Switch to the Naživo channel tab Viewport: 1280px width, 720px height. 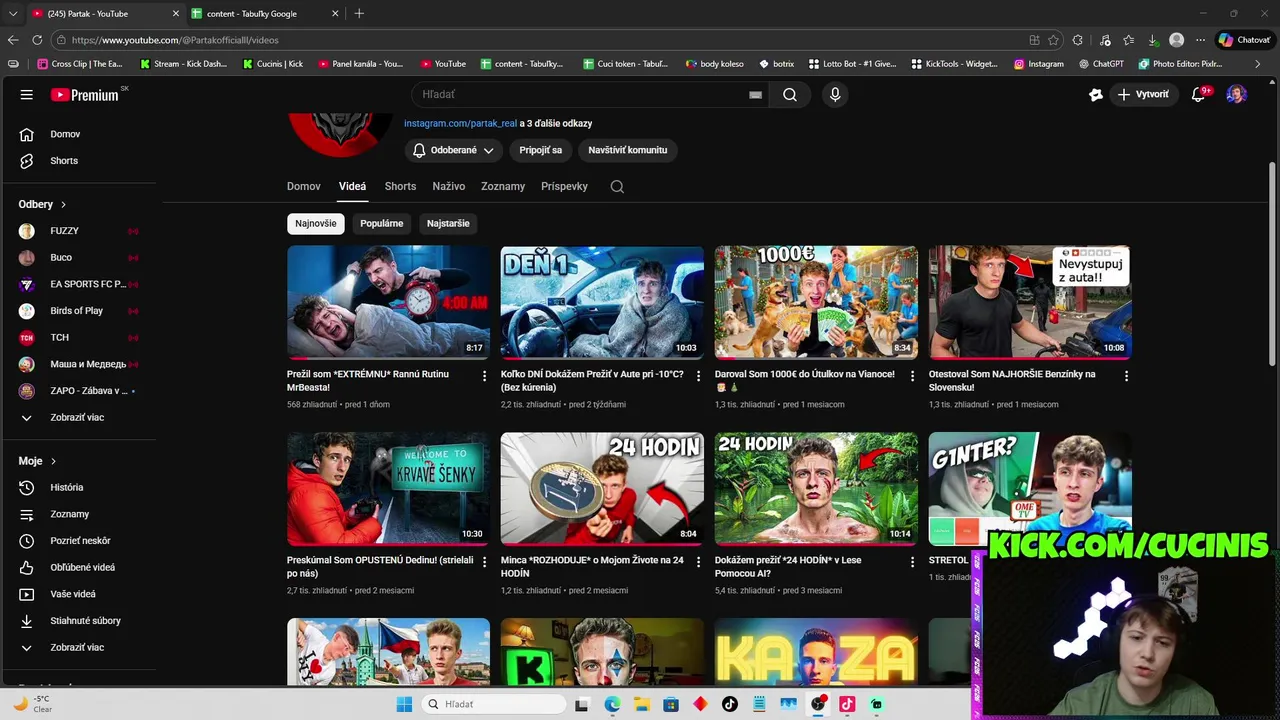click(x=449, y=186)
